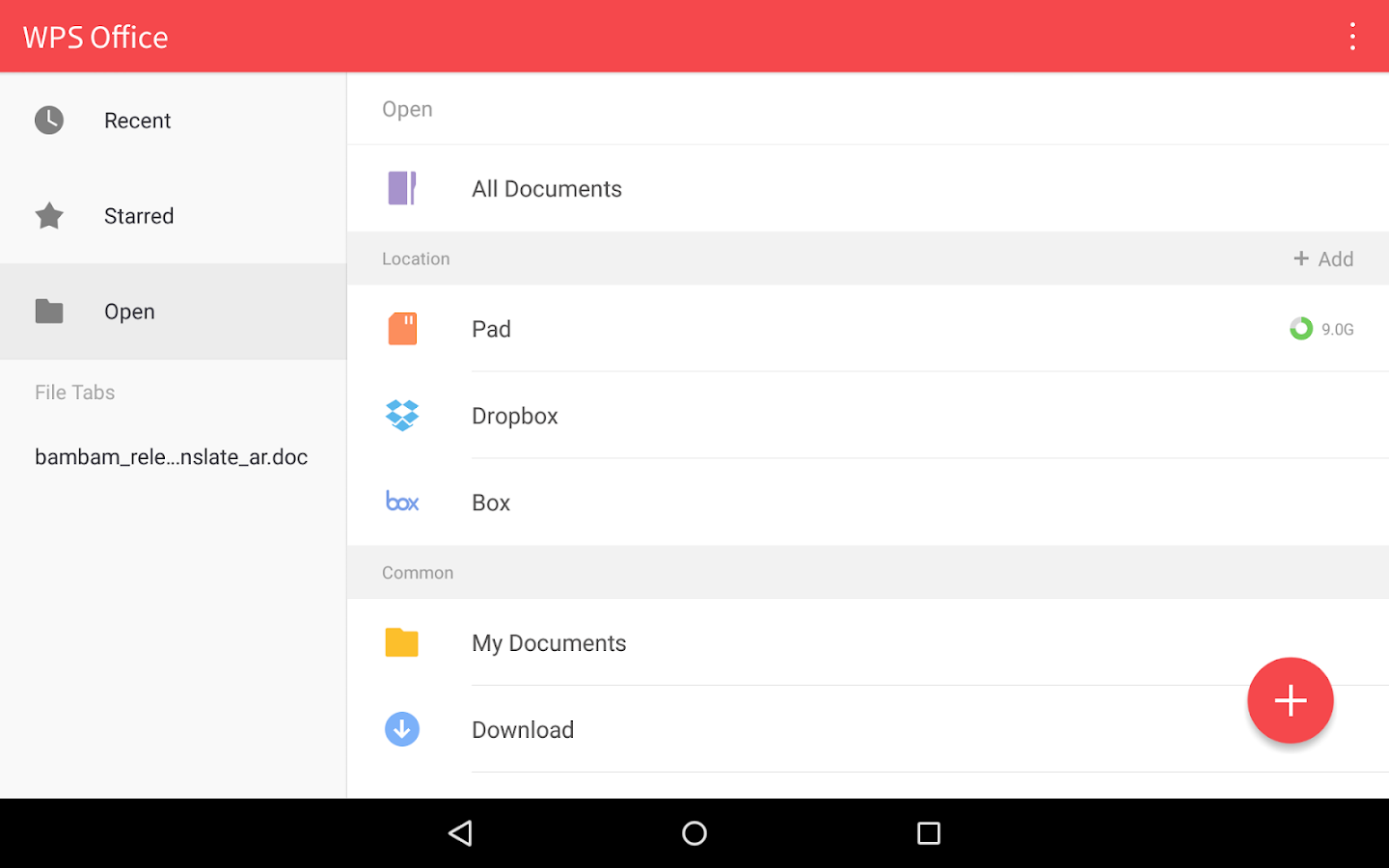Image resolution: width=1389 pixels, height=868 pixels.
Task: Select the Open label in the sidebar
Action: pos(129,312)
